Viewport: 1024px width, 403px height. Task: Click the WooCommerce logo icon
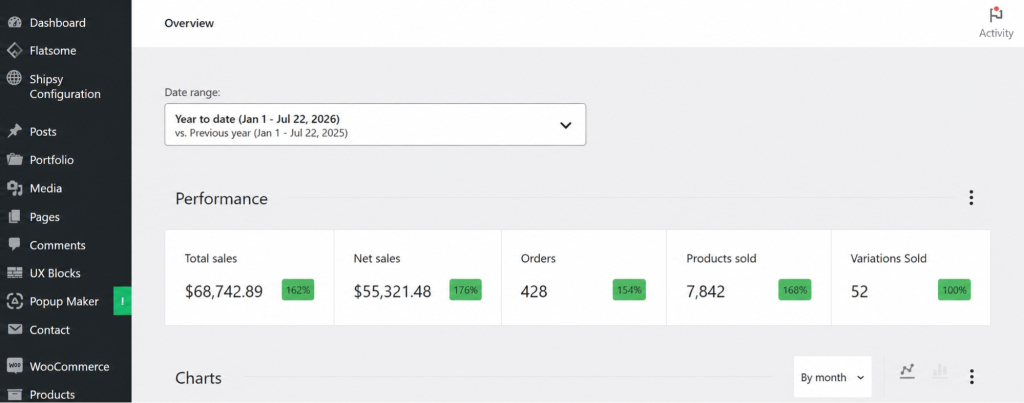click(14, 366)
